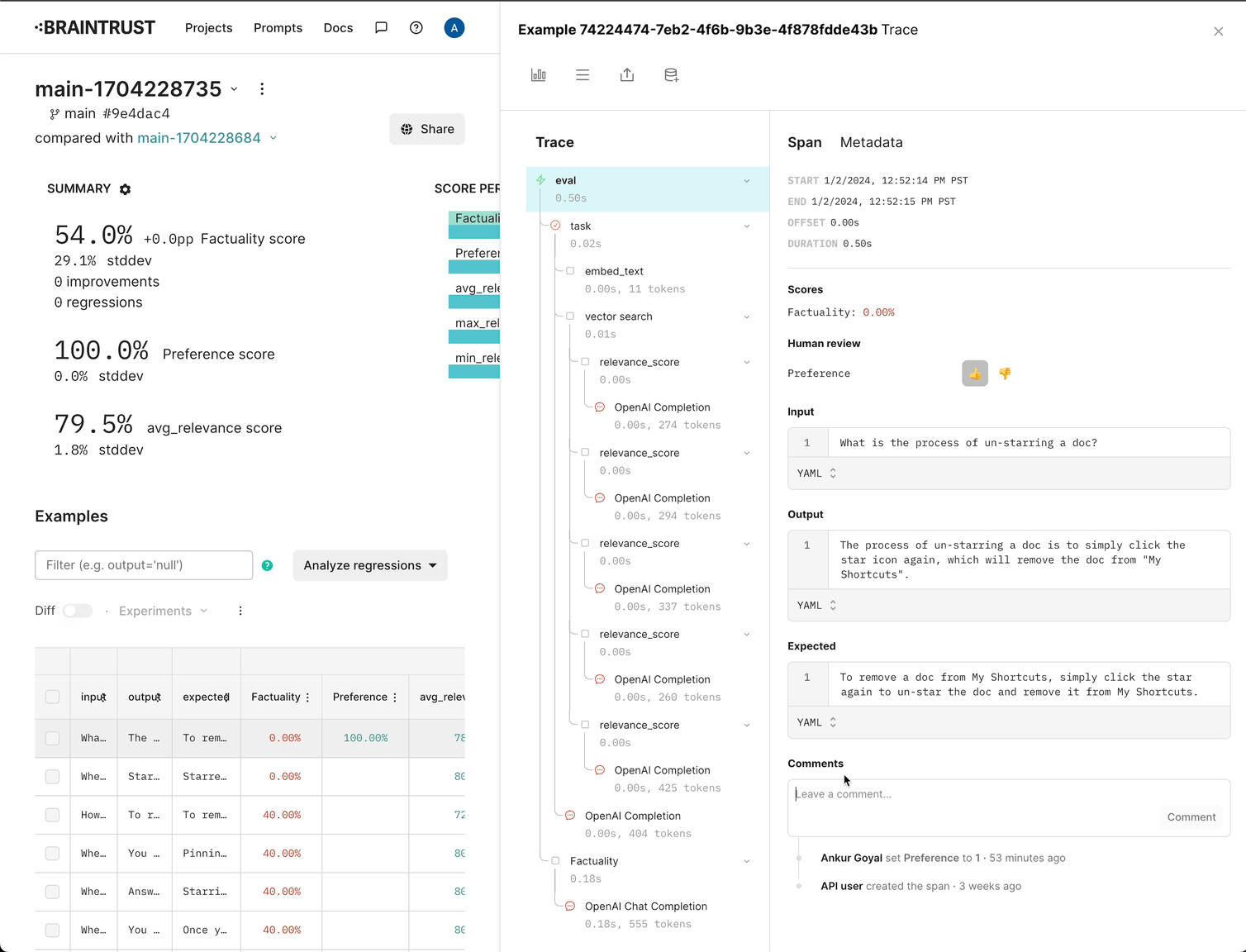Image resolution: width=1246 pixels, height=952 pixels.
Task: Click the Share button
Action: tap(427, 129)
